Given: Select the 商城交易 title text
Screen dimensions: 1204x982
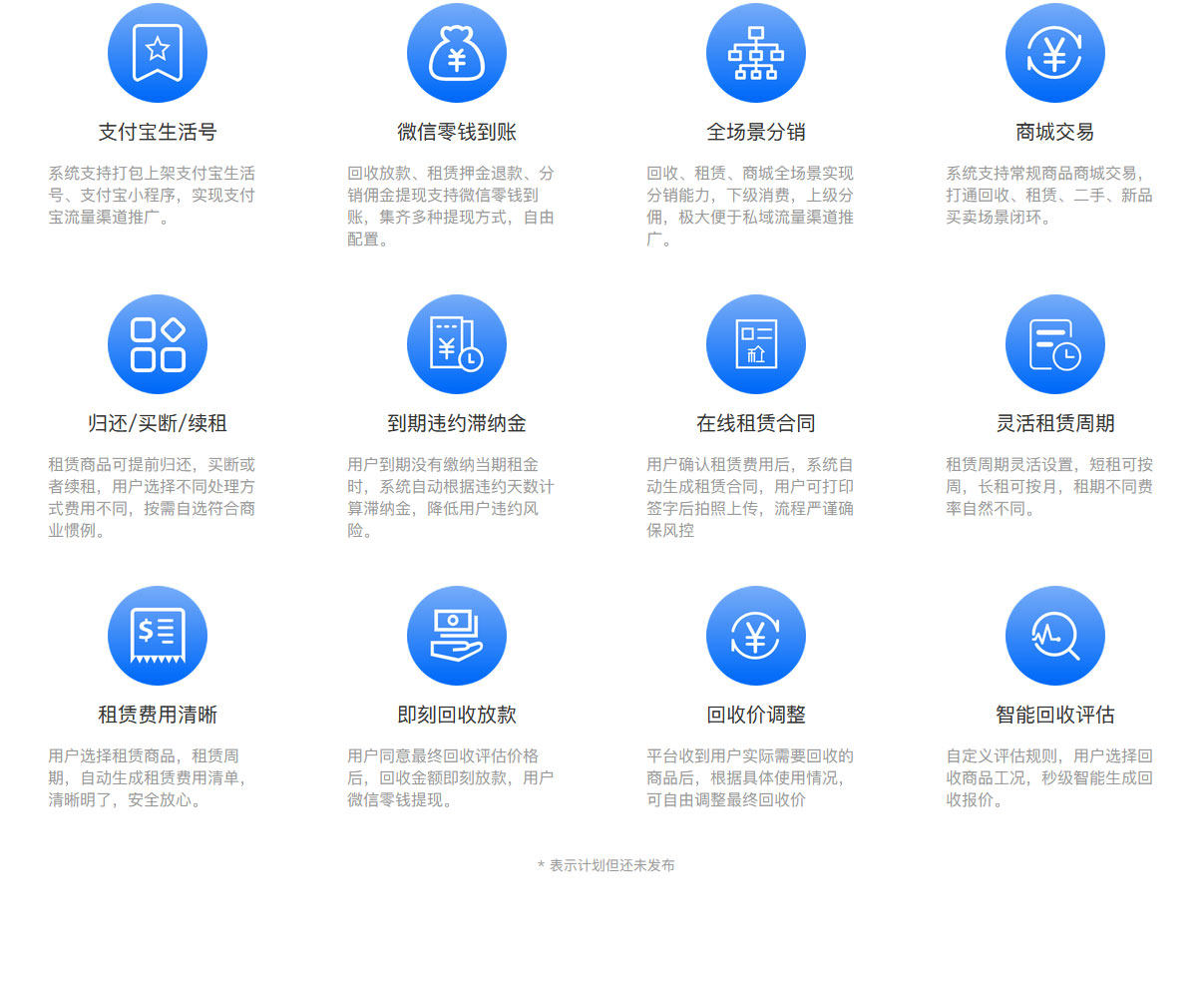Looking at the screenshot, I should click(x=1054, y=131).
